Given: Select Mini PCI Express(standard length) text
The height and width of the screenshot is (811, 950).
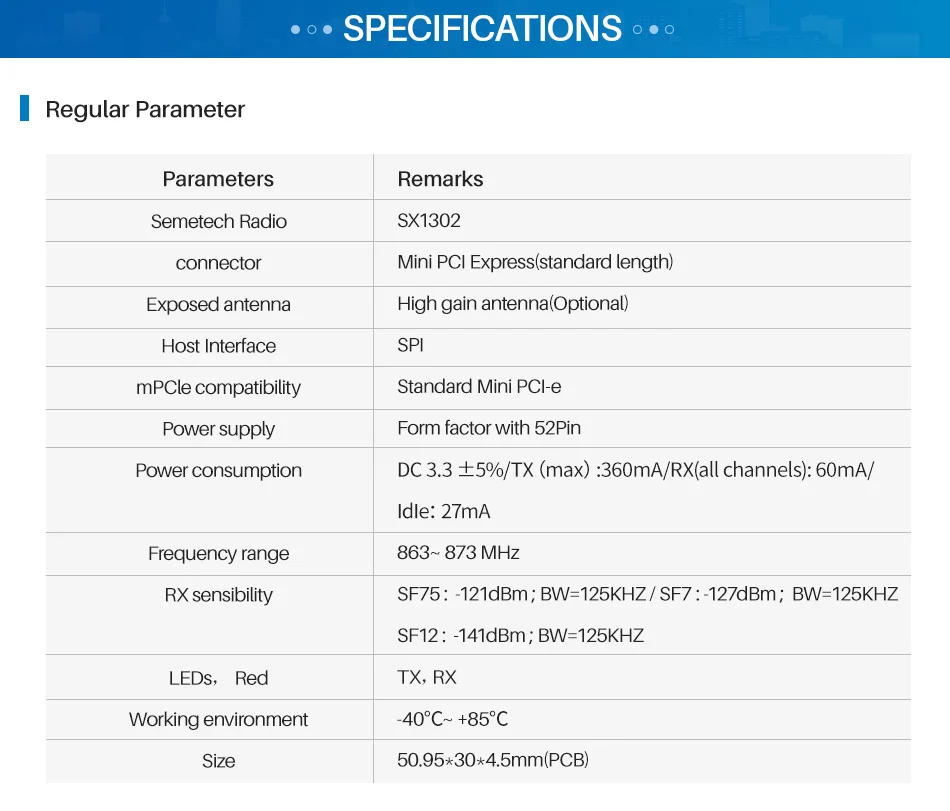Looking at the screenshot, I should coord(535,262).
